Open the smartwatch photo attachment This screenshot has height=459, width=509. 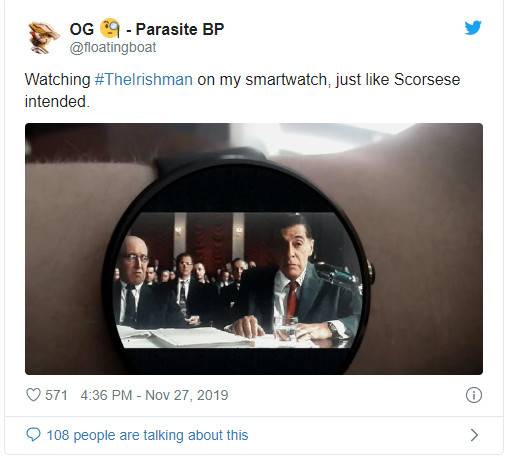pyautogui.click(x=254, y=249)
